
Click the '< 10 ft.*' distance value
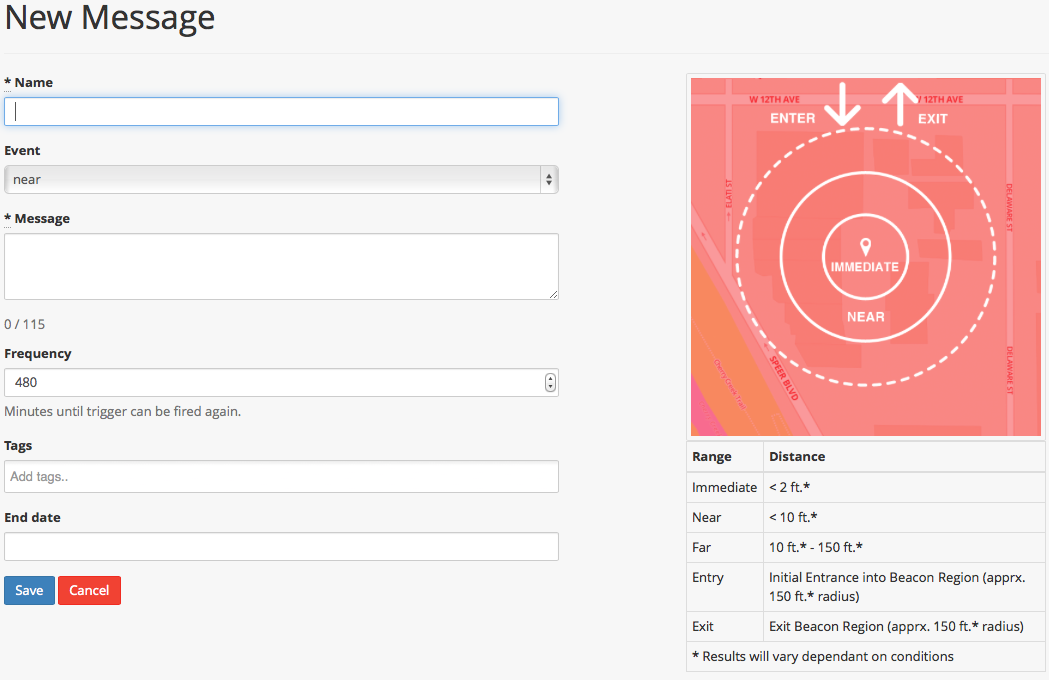[x=793, y=517]
